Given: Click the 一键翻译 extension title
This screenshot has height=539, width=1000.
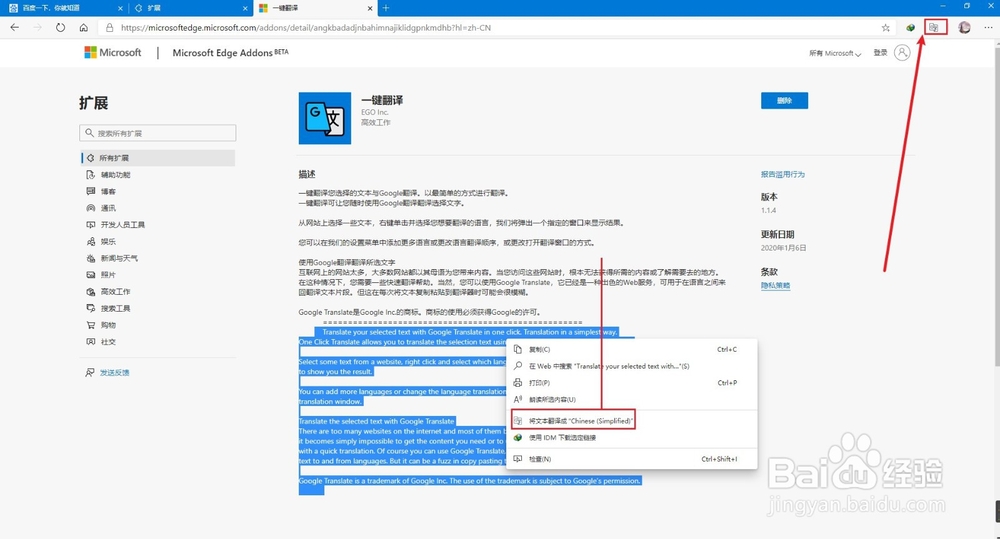Looking at the screenshot, I should [x=382, y=100].
